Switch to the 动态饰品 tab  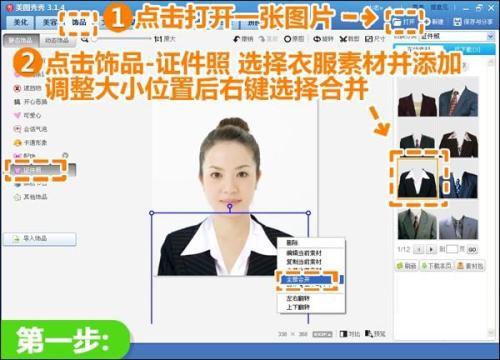[57, 40]
